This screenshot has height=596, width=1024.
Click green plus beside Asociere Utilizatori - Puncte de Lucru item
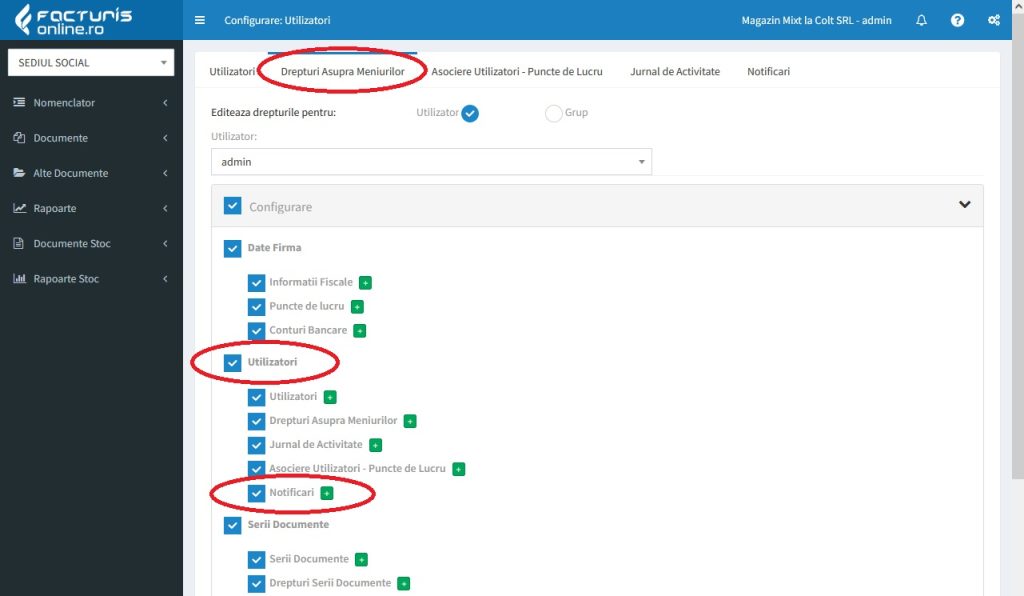[459, 469]
